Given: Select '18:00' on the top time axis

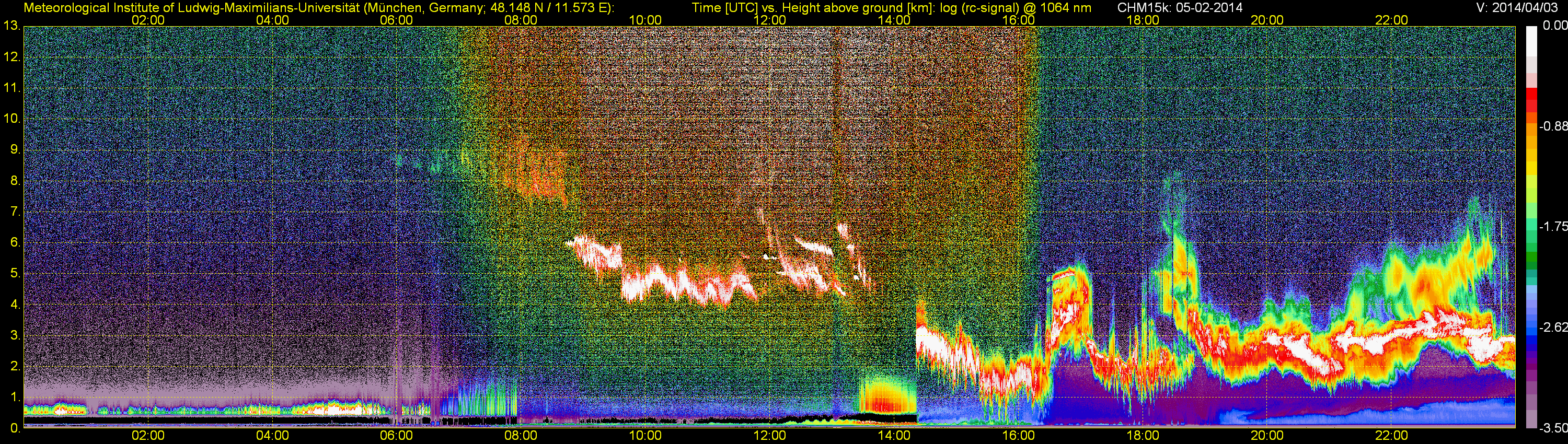Looking at the screenshot, I should 1143,20.
